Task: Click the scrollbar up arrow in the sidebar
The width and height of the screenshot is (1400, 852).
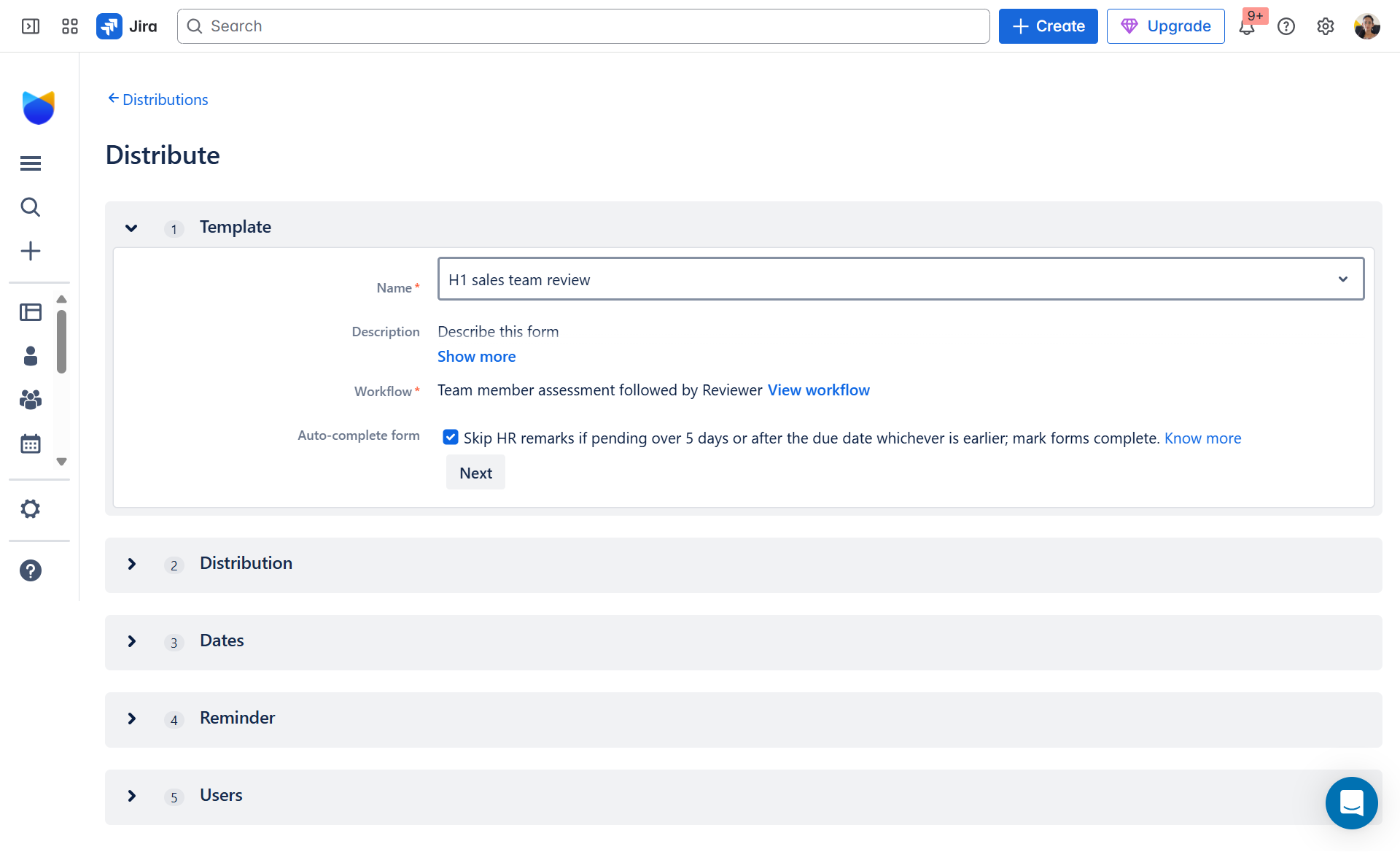Action: (x=61, y=299)
